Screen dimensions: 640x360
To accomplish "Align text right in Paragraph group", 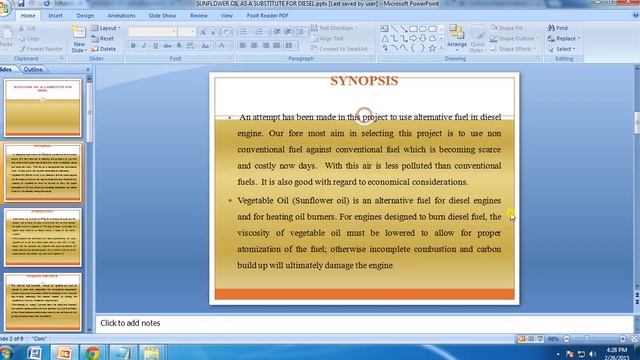I will tap(265, 46).
